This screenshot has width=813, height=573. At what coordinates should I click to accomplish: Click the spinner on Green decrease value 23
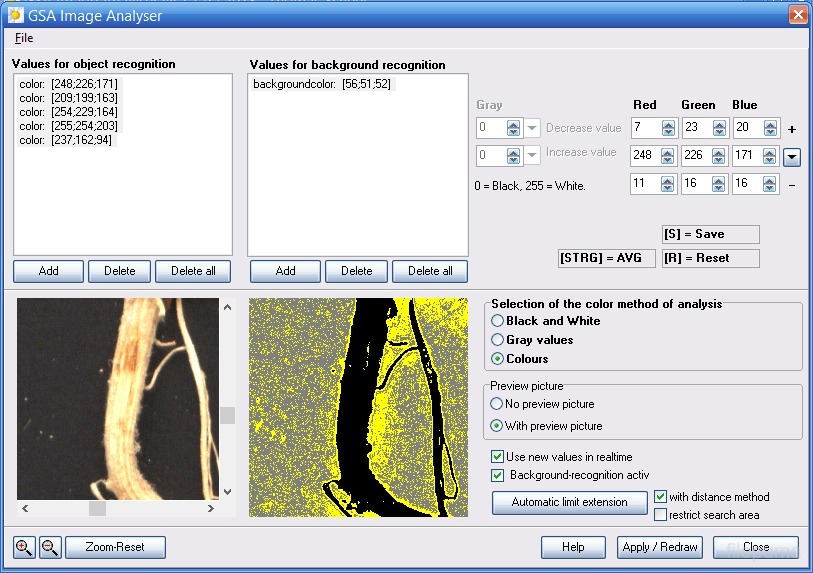(718, 129)
